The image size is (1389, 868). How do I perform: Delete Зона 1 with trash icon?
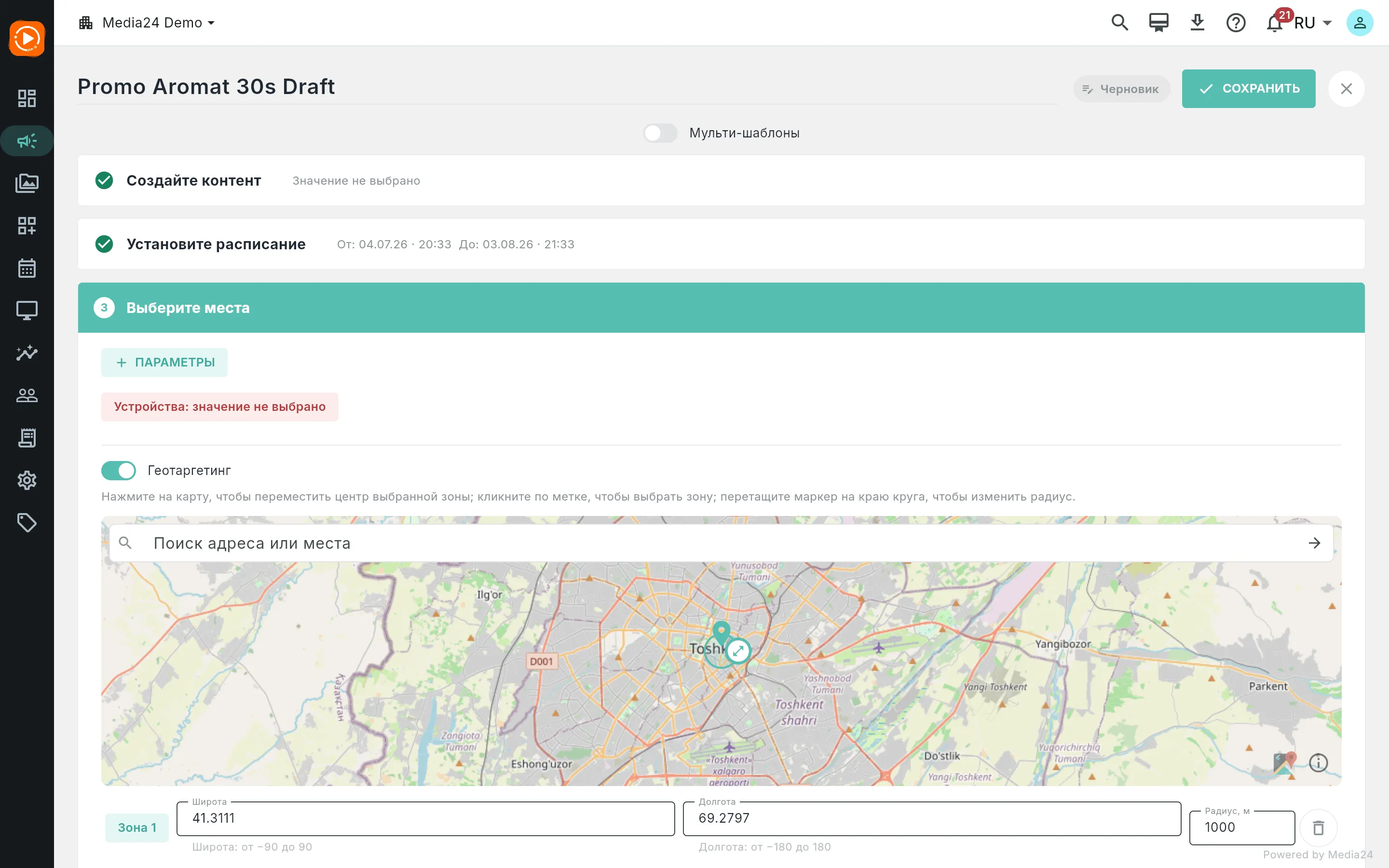pyautogui.click(x=1319, y=828)
